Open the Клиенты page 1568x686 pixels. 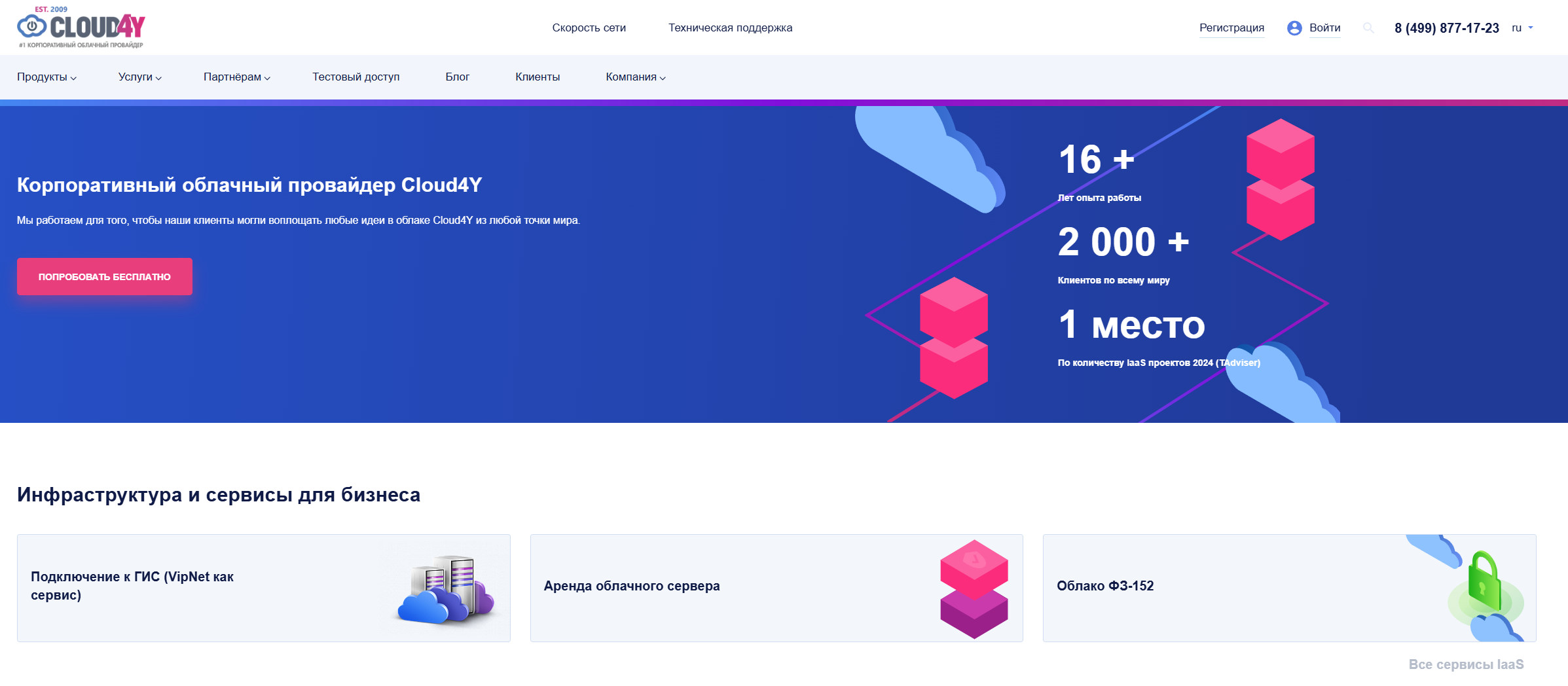537,77
